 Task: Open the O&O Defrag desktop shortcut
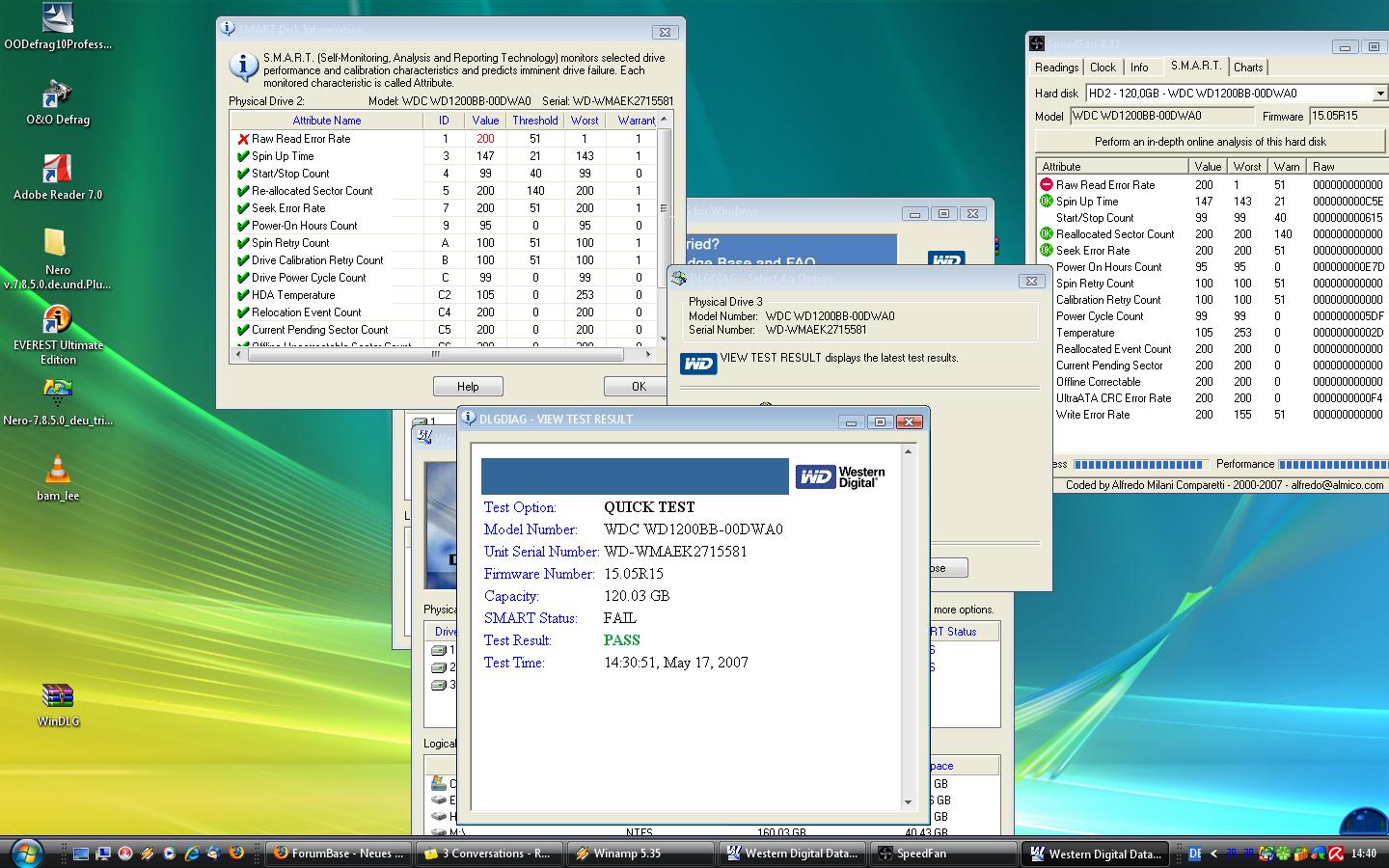point(57,95)
